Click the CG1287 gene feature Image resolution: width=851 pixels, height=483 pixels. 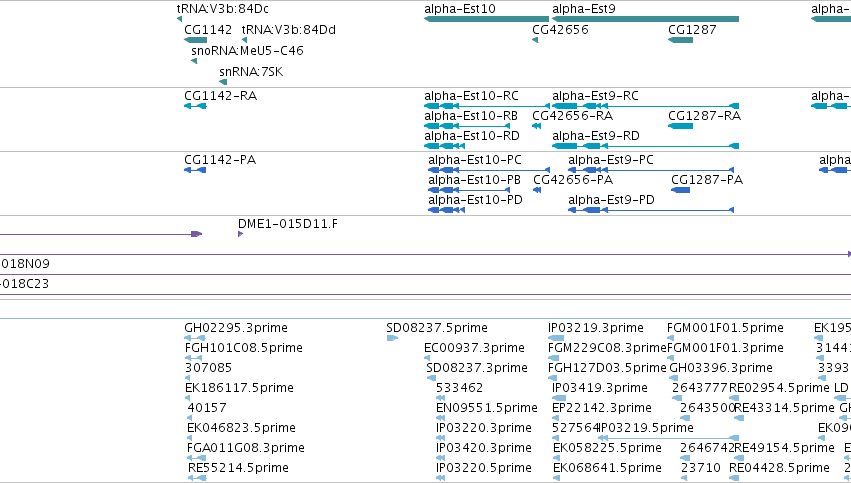coord(681,40)
